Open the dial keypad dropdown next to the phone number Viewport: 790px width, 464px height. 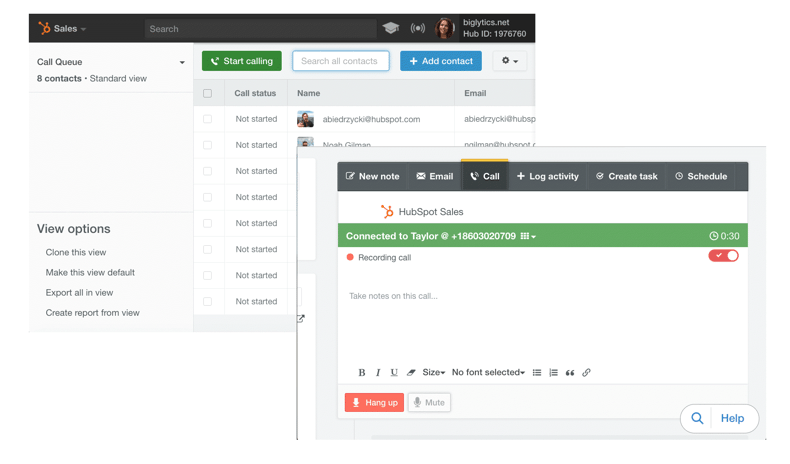click(528, 236)
